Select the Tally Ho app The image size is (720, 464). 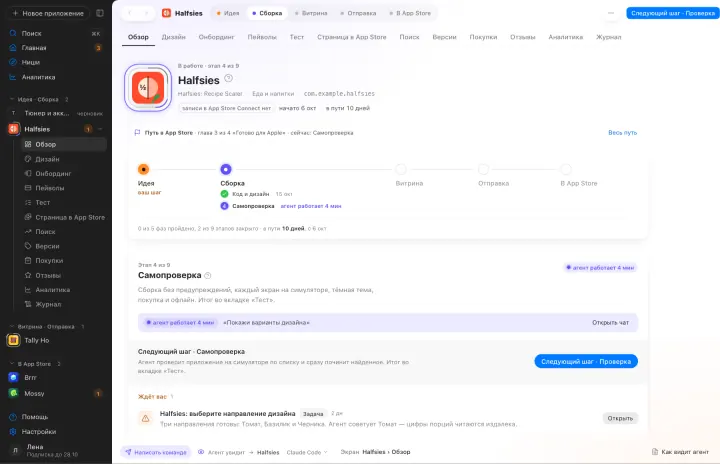tap(56, 340)
